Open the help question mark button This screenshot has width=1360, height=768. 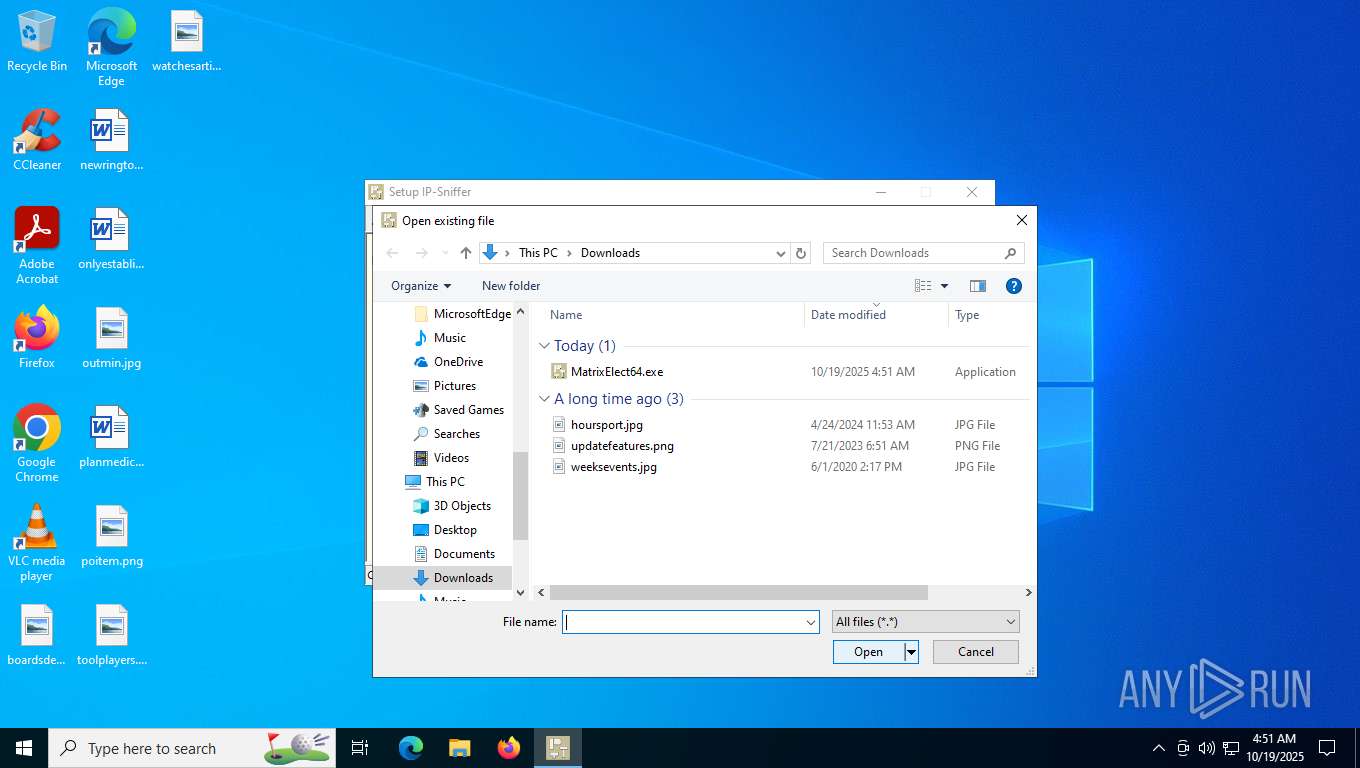tap(1014, 286)
